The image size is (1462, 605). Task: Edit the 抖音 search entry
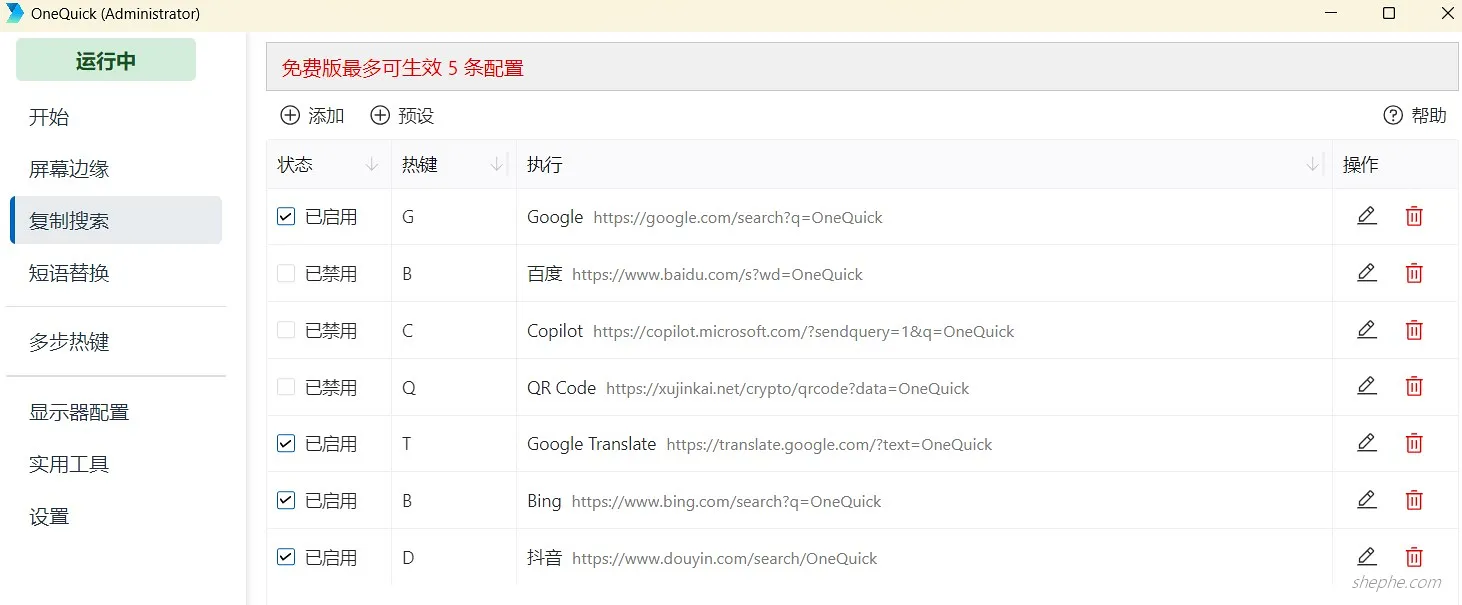click(x=1367, y=557)
